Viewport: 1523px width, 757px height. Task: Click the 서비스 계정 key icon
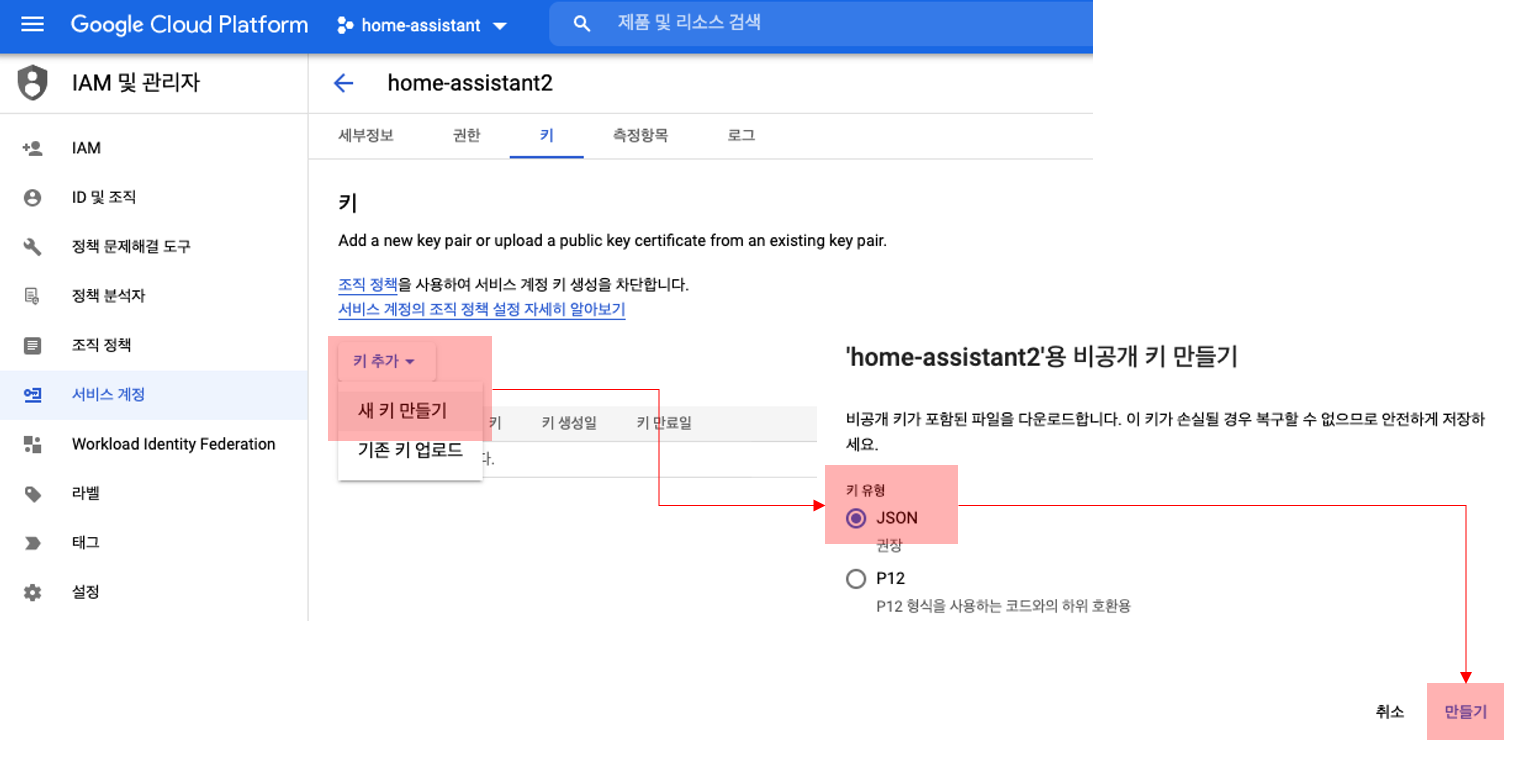click(32, 395)
